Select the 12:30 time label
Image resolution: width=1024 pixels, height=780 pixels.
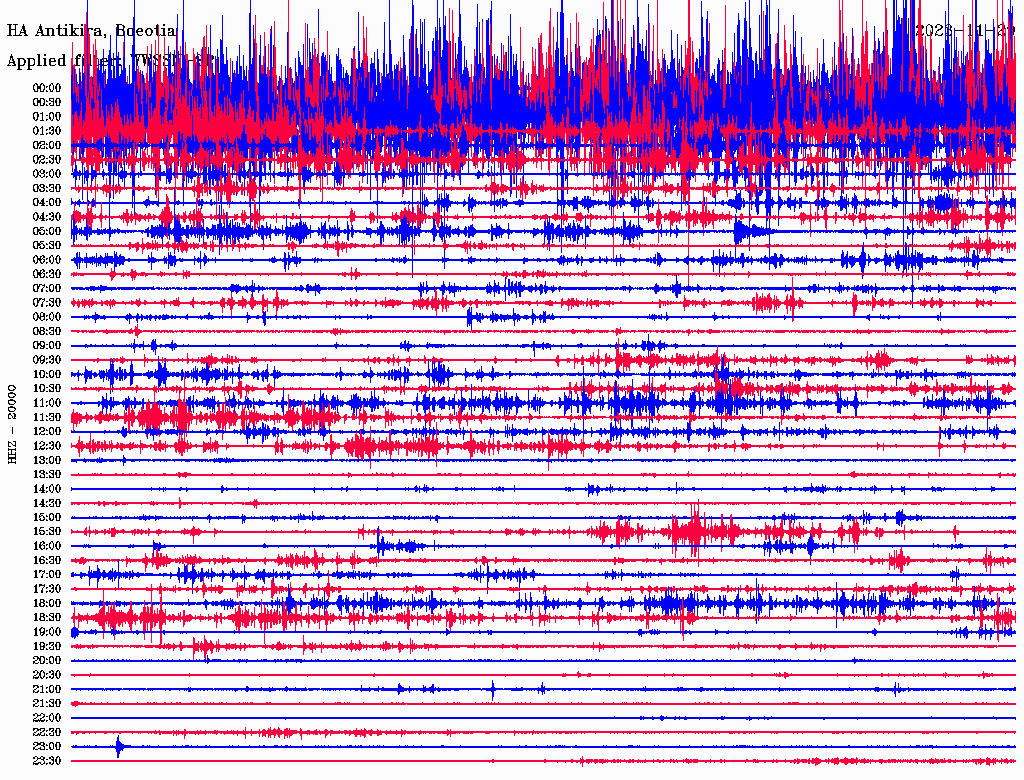[47, 446]
